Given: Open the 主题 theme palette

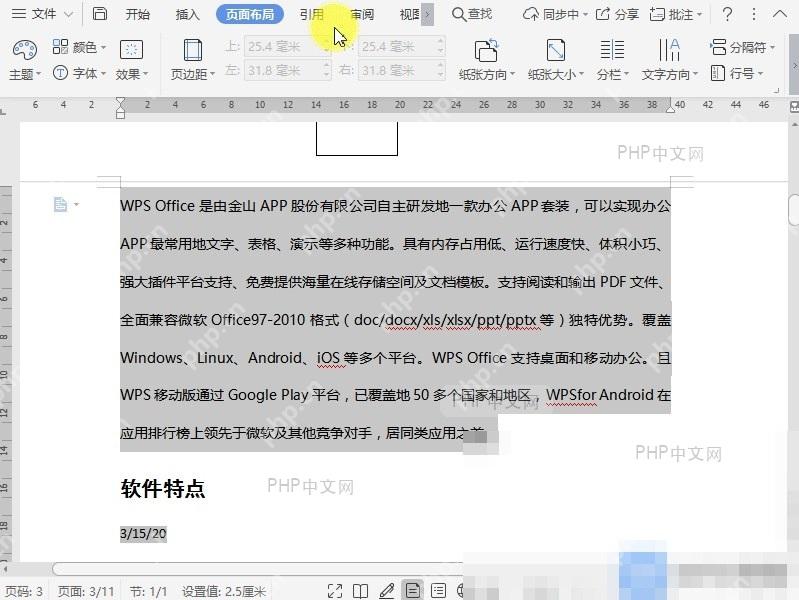Looking at the screenshot, I should pos(24,60).
